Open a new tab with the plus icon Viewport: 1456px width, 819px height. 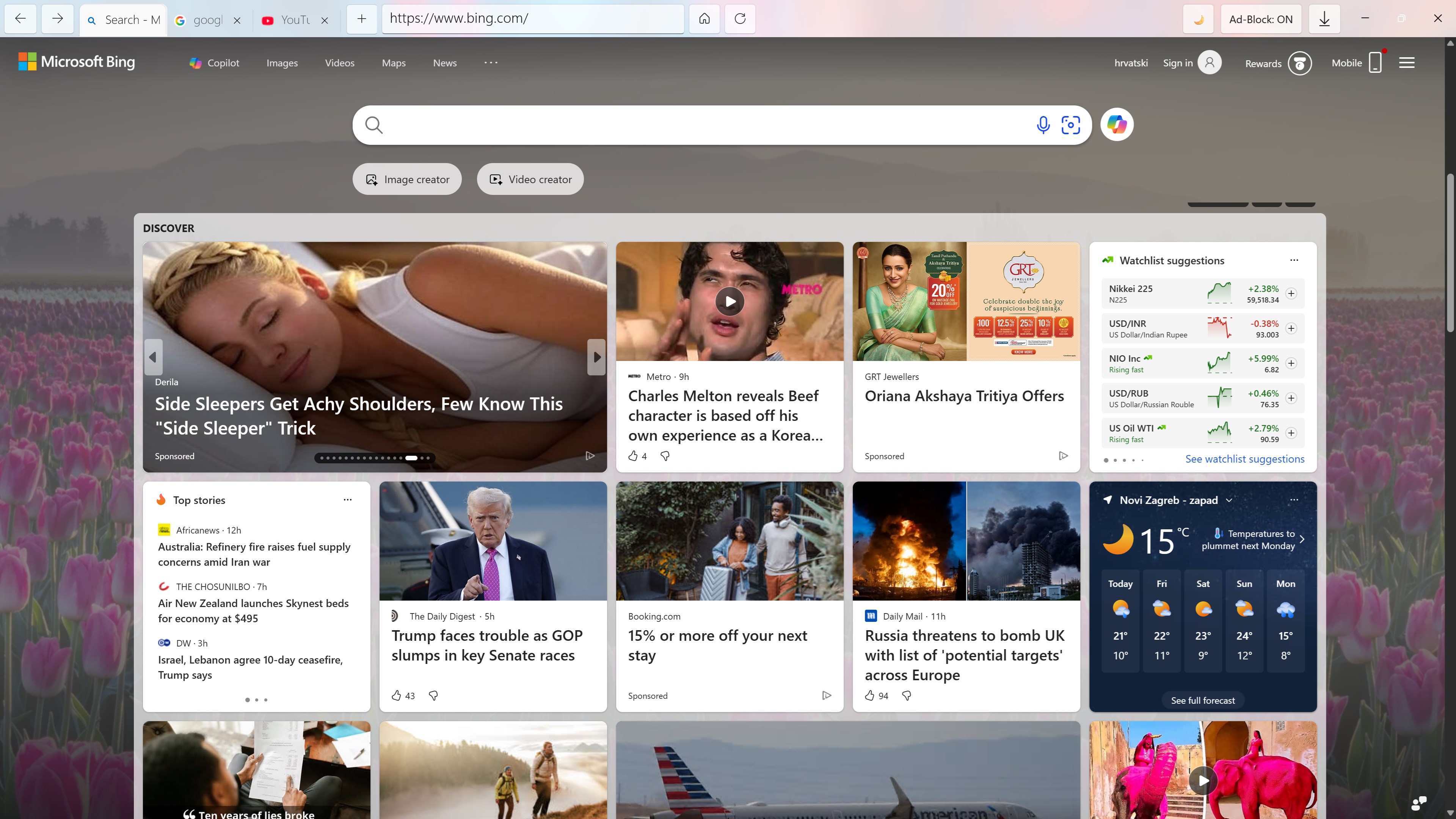pos(362,19)
